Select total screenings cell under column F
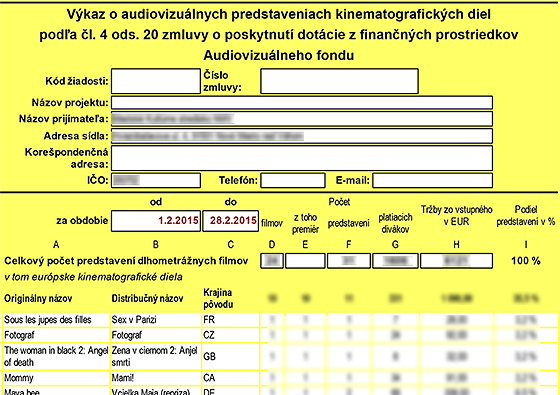Screen dimensions: 560x395 pyautogui.click(x=349, y=261)
